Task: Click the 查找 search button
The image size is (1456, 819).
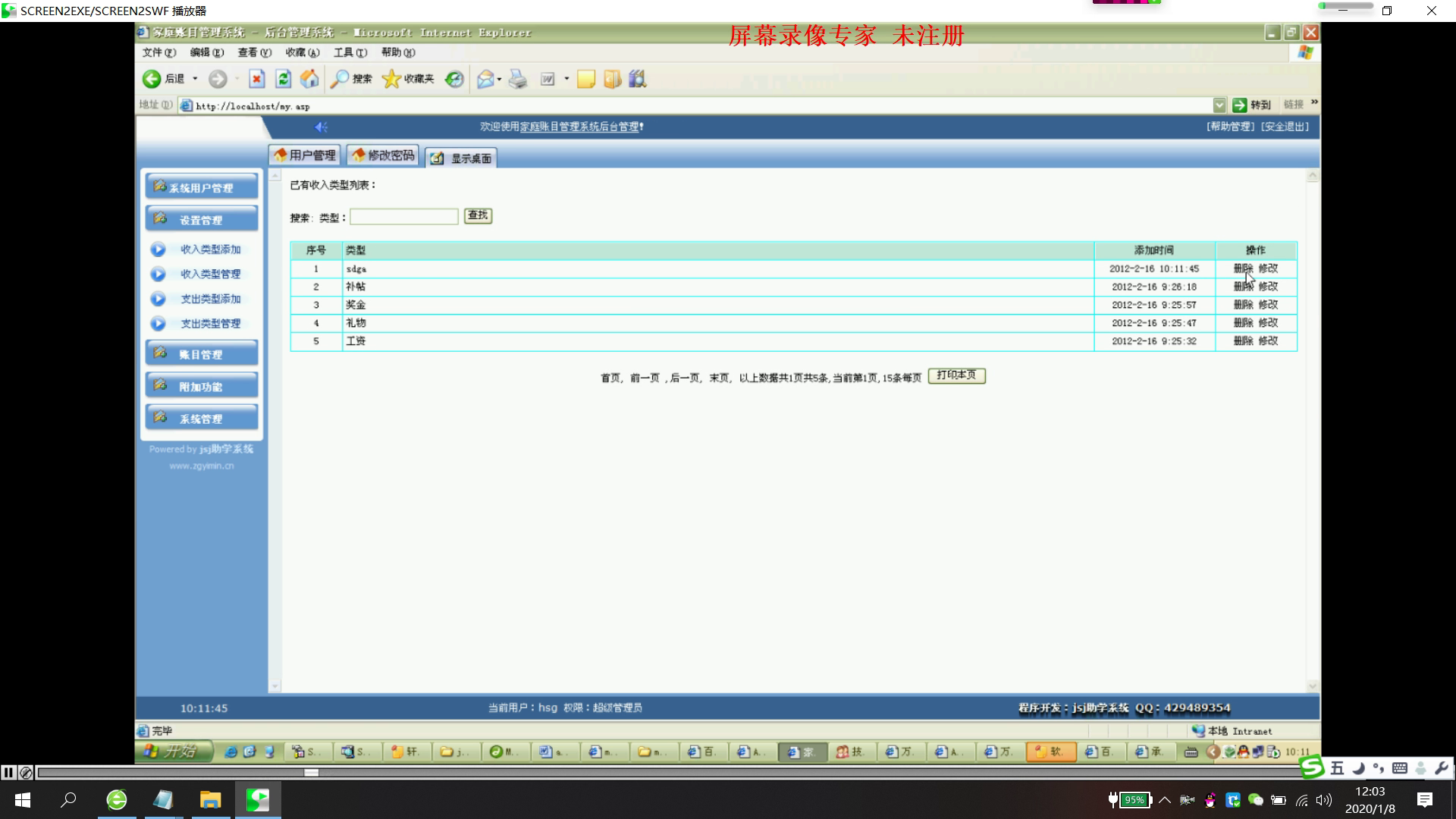Action: 478,216
